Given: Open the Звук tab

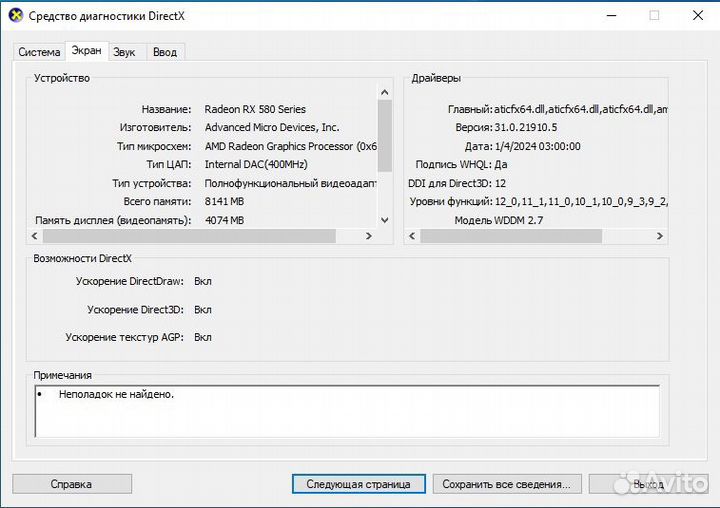Looking at the screenshot, I should [x=124, y=52].
